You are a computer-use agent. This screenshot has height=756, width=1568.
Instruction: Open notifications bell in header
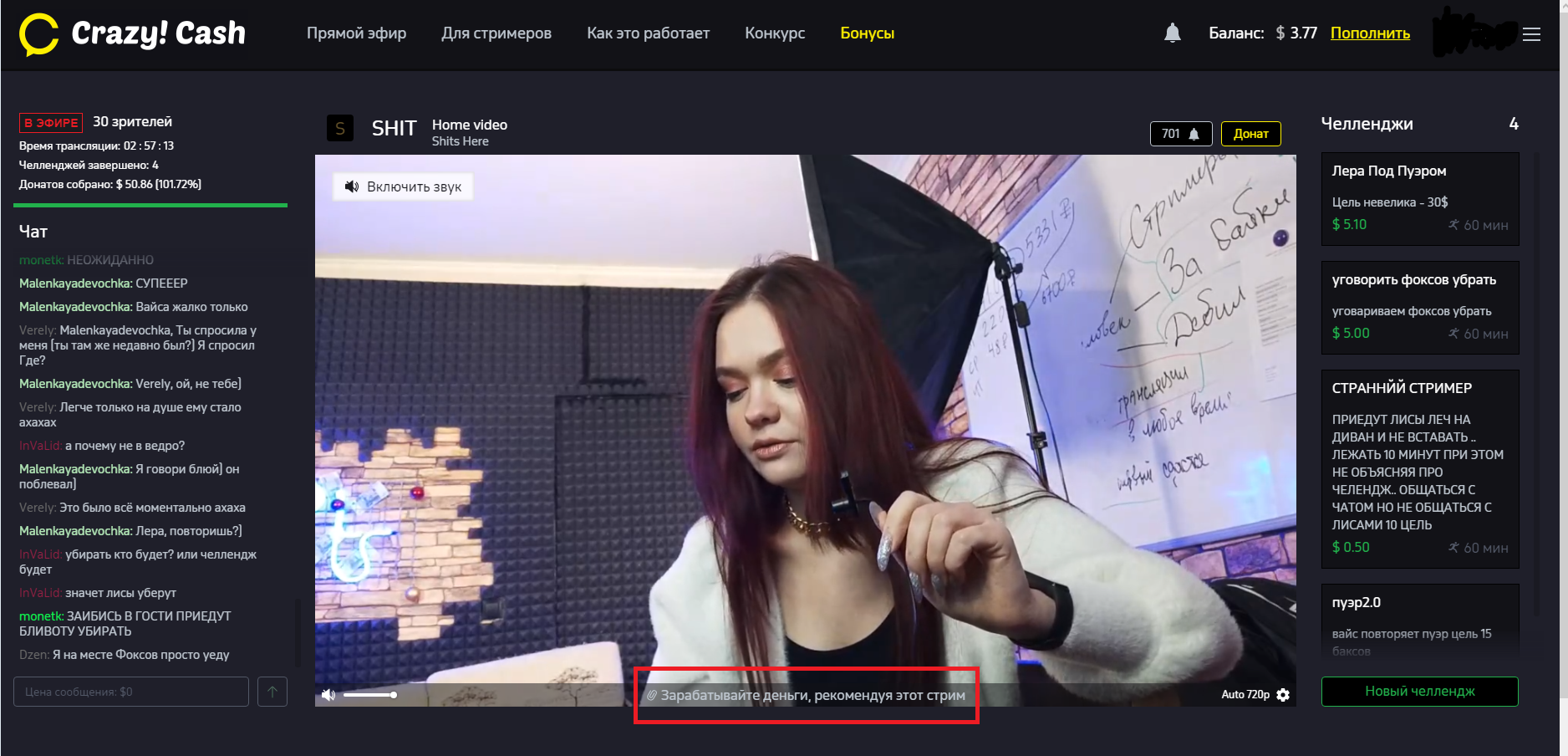(x=1172, y=33)
